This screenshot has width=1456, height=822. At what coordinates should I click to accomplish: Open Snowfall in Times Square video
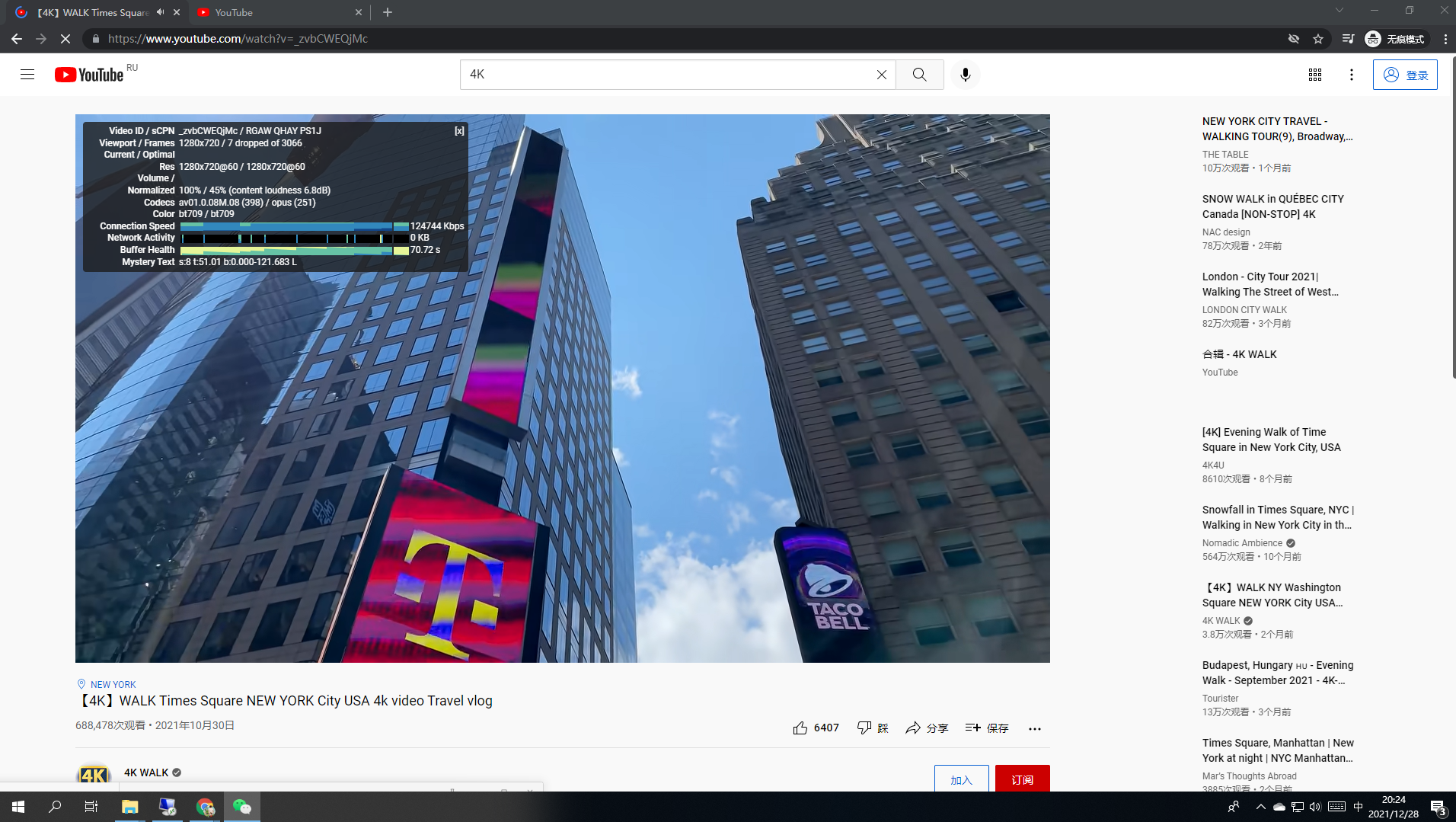(1278, 517)
